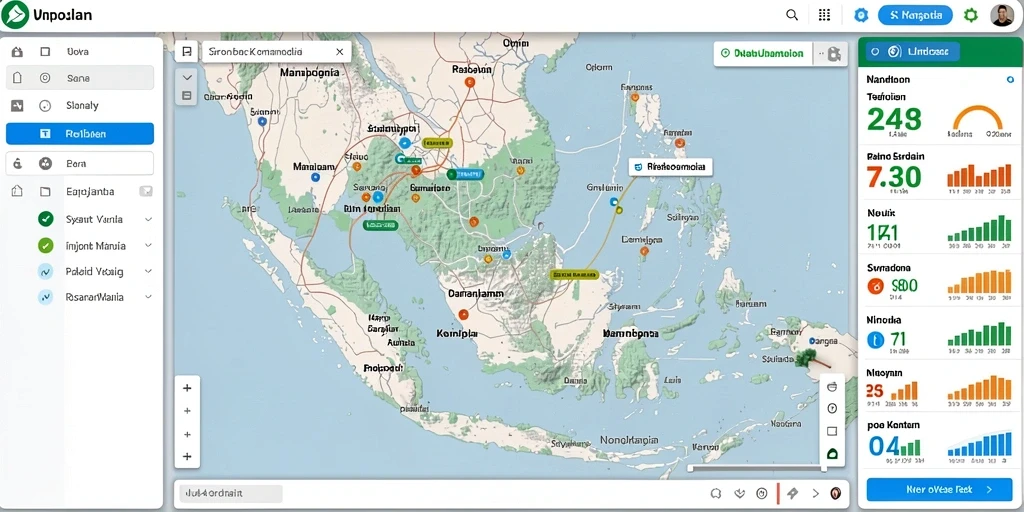
Task: Select the circle radio in the Sana row
Action: (45, 78)
